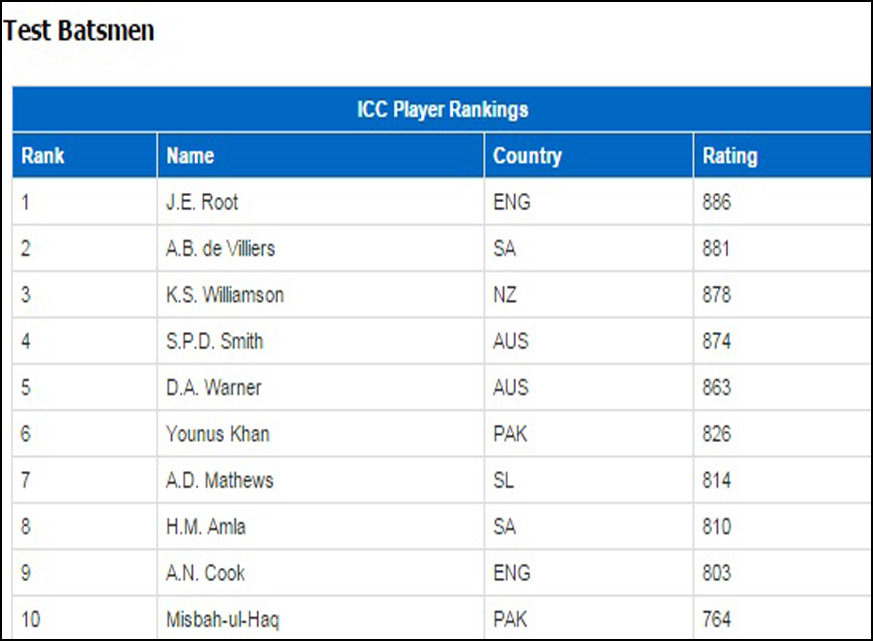Select the ICC Player Rankings title bar
Screen dimensions: 873x641
click(x=442, y=109)
